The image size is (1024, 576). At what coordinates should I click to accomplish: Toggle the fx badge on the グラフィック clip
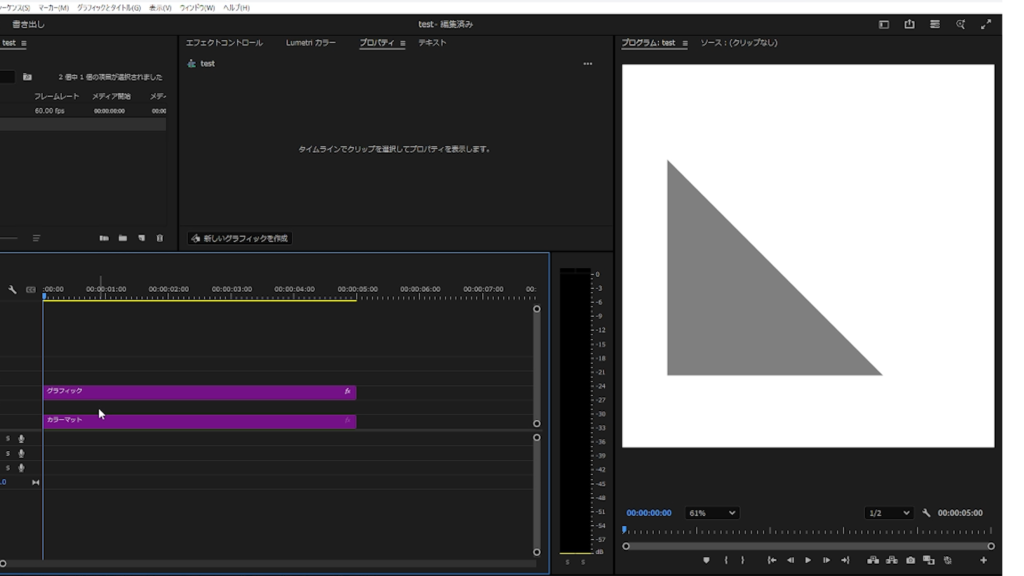347,391
